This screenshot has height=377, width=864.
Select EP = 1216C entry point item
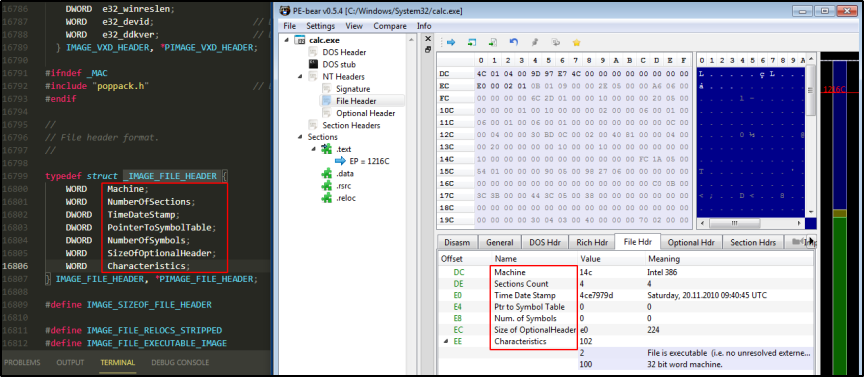pos(368,161)
